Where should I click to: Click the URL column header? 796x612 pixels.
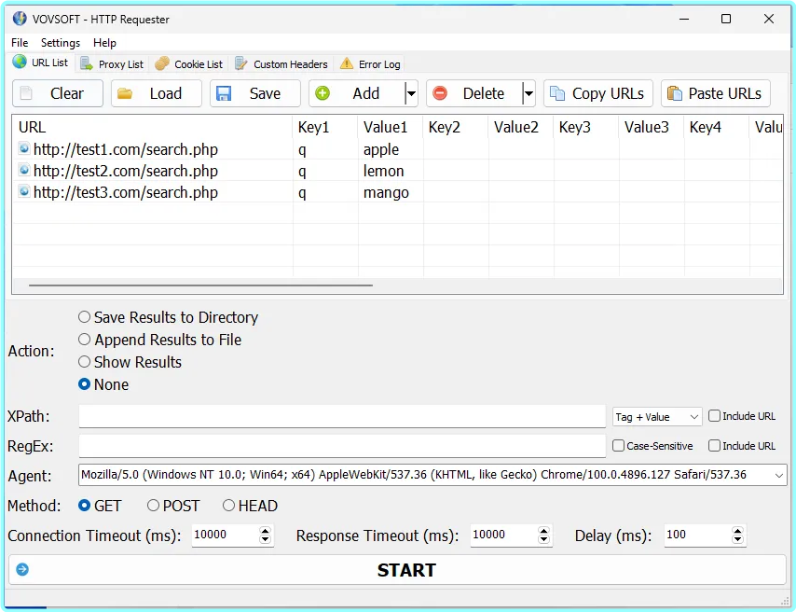[153, 127]
